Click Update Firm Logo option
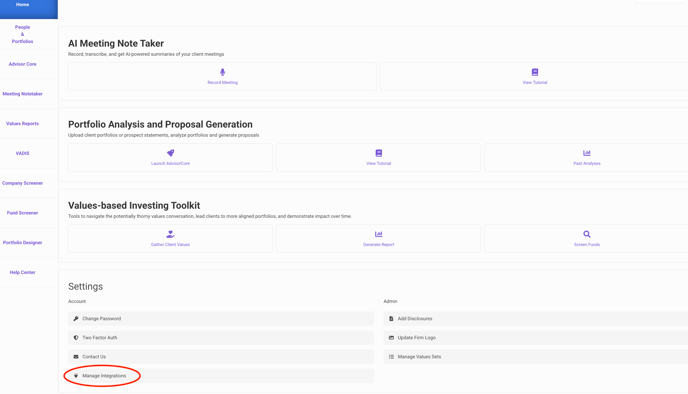This screenshot has width=688, height=394. [x=536, y=337]
